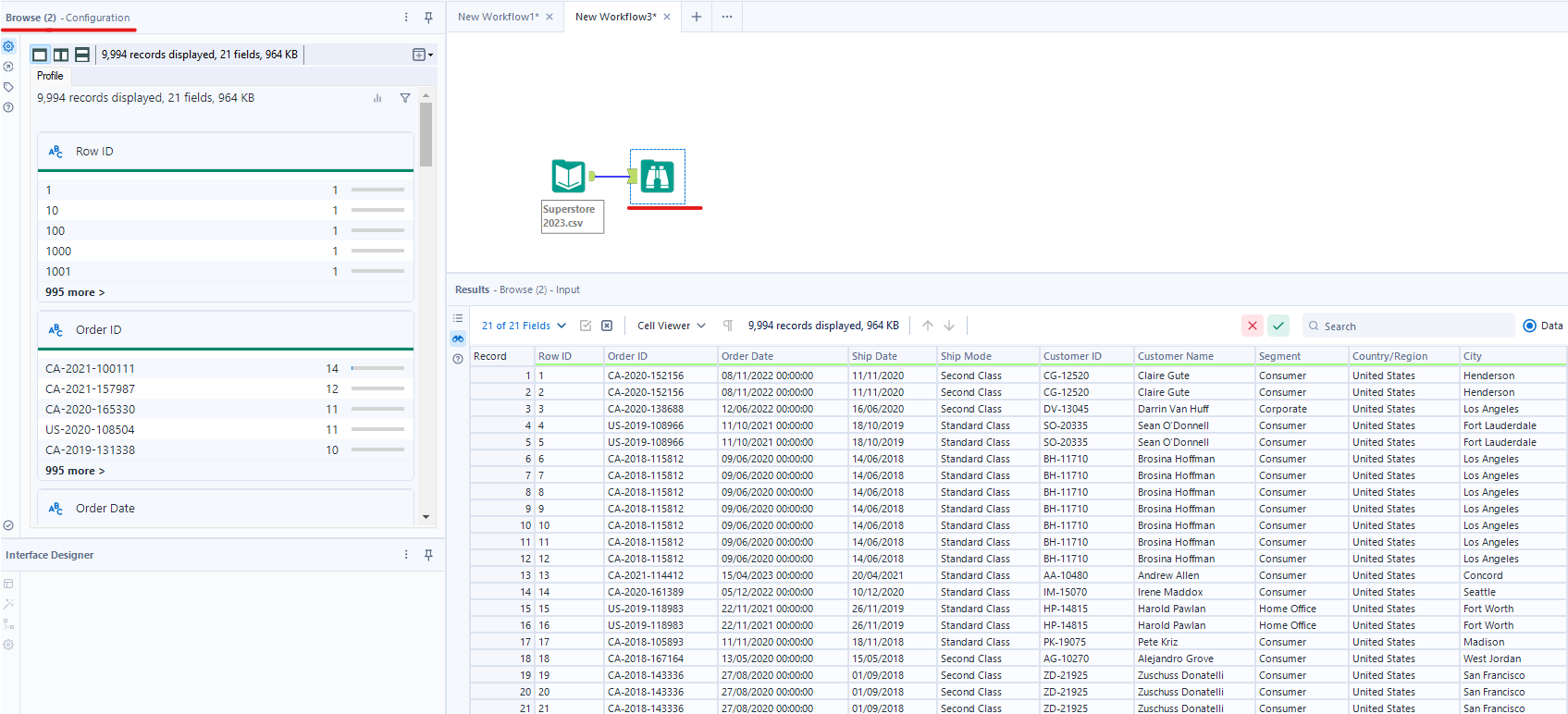Show 995 more Order ID values
The height and width of the screenshot is (714, 1568).
click(x=75, y=471)
